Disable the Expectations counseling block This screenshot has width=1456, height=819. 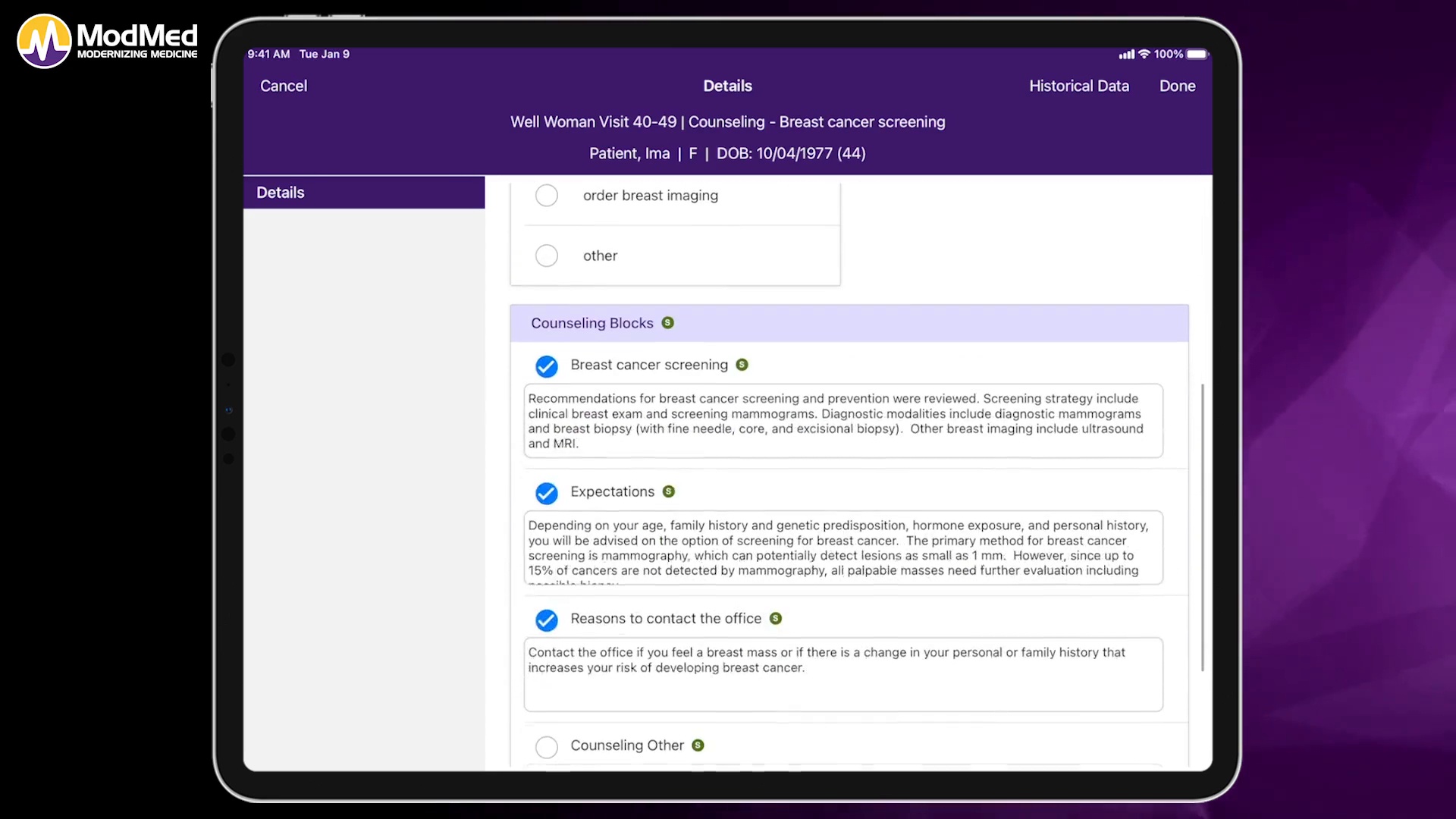[x=546, y=493]
